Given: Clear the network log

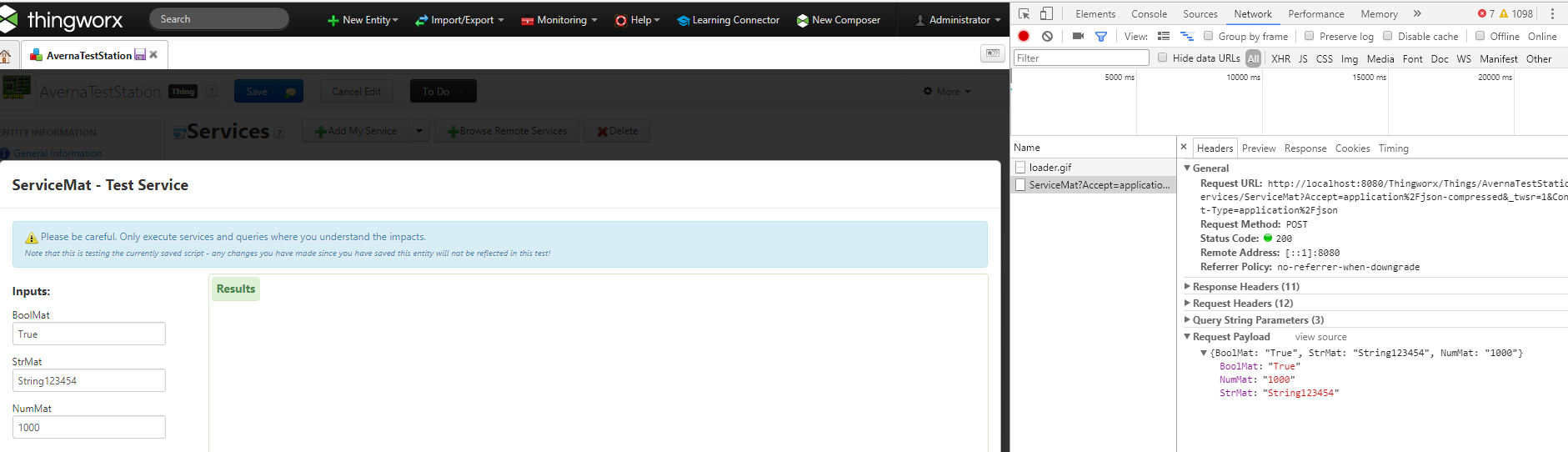Looking at the screenshot, I should [1048, 36].
